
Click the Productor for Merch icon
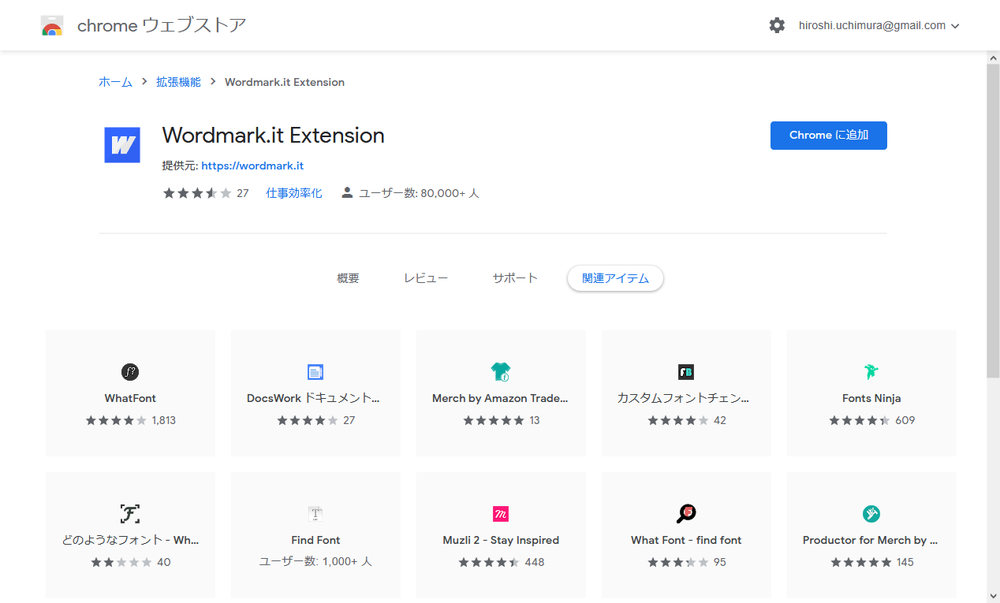871,514
